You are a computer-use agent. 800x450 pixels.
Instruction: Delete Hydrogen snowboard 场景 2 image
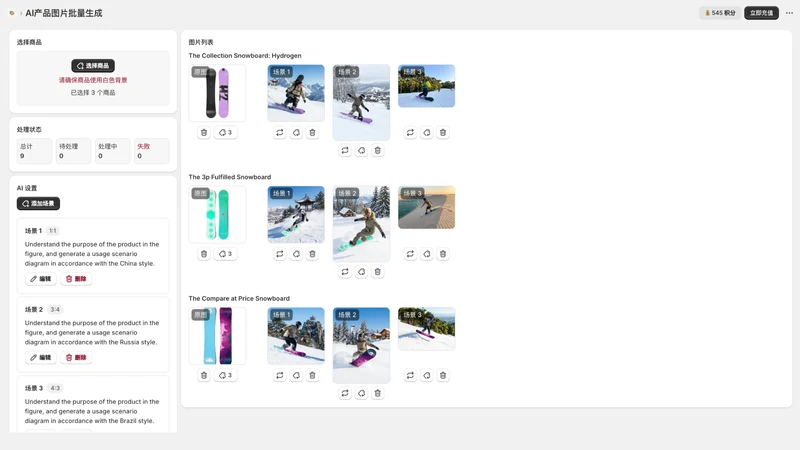pyautogui.click(x=378, y=151)
